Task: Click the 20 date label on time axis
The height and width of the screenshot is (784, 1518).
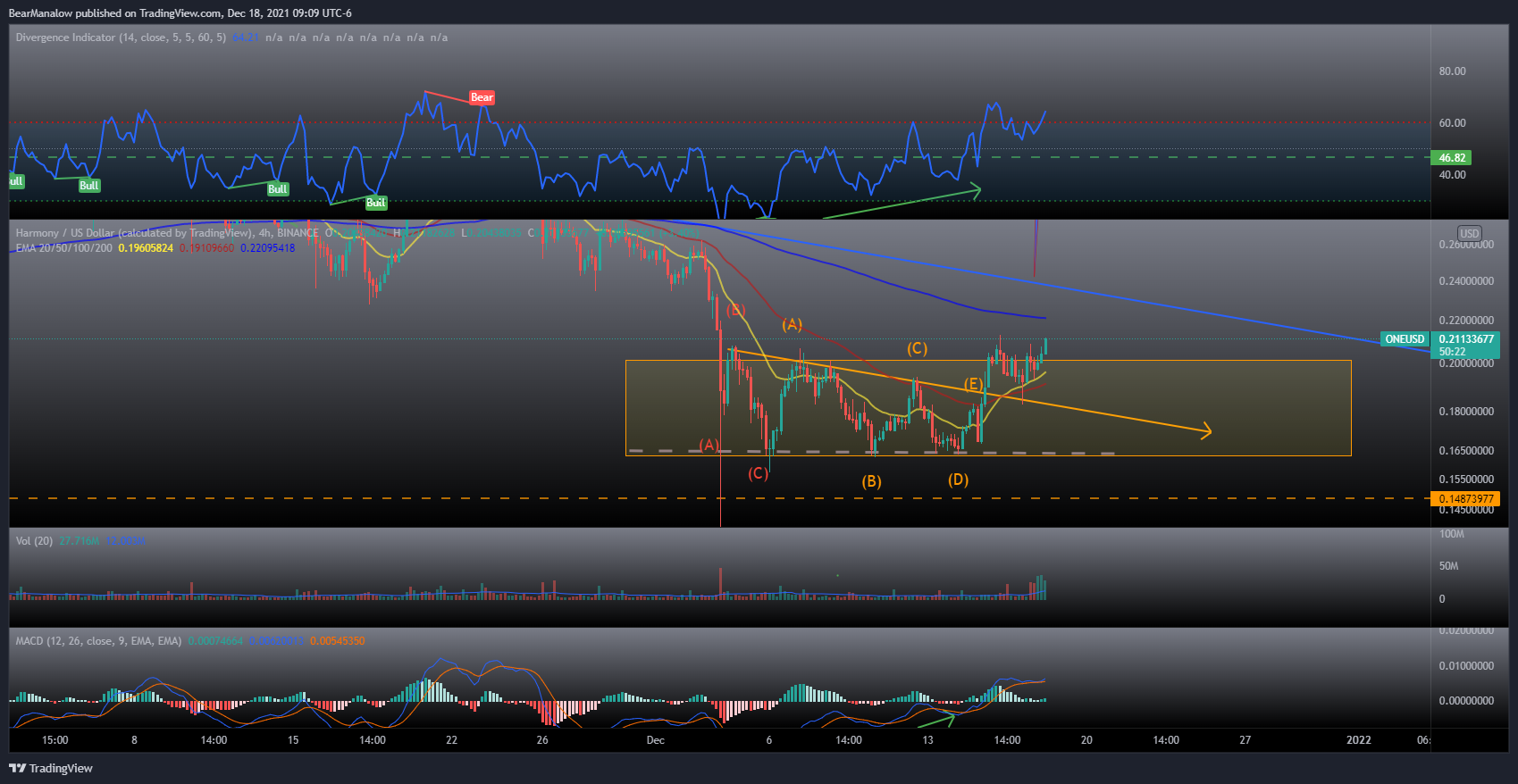Action: point(1086,740)
